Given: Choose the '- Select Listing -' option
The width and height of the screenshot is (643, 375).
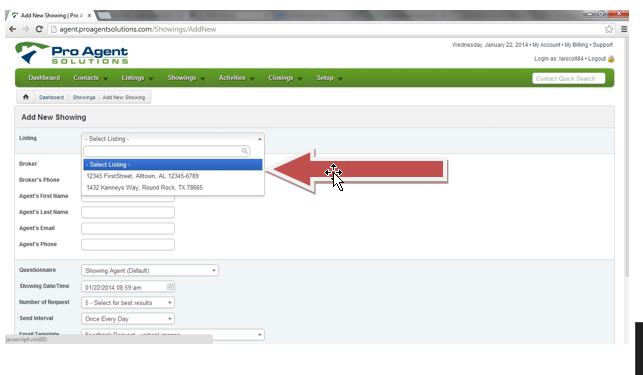Looking at the screenshot, I should click(173, 165).
